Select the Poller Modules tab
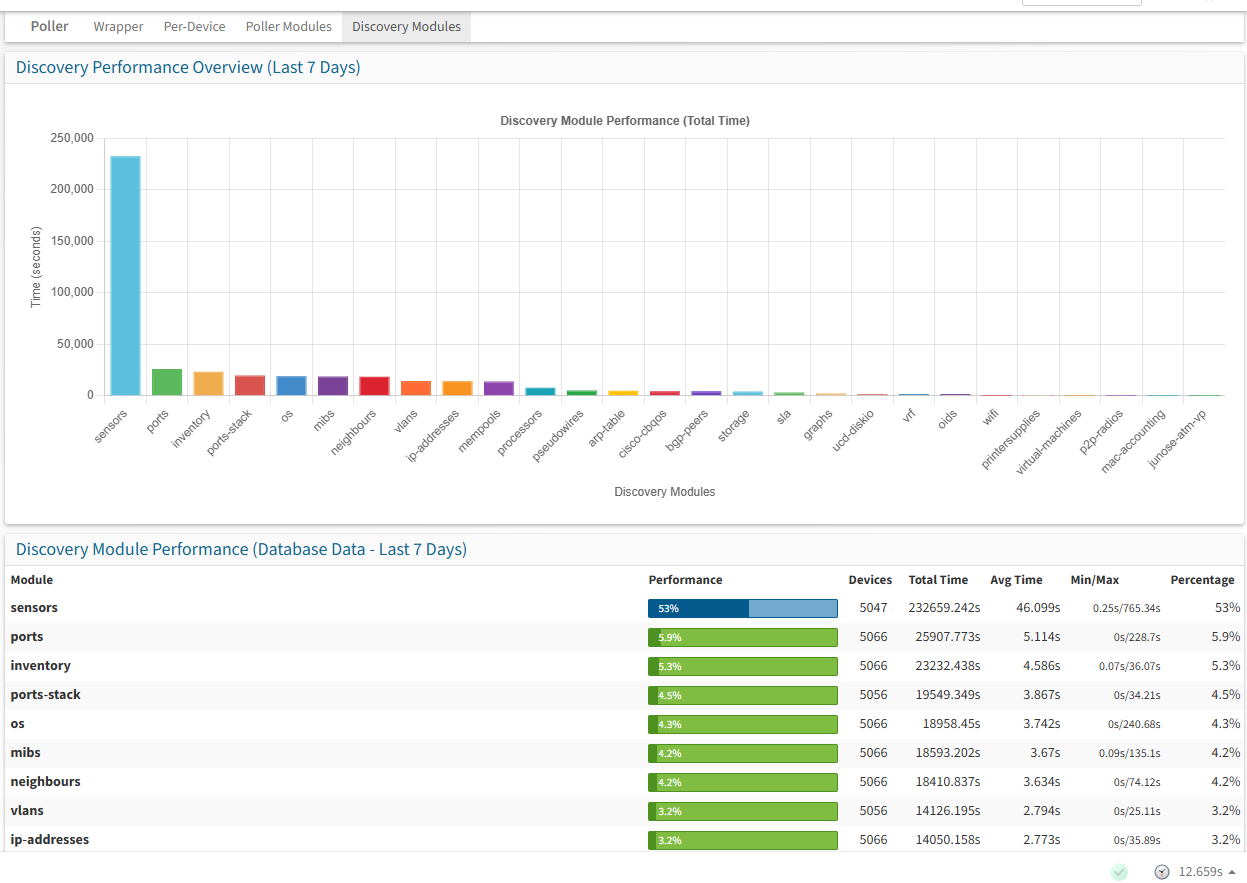The width and height of the screenshot is (1247, 883). pyautogui.click(x=288, y=27)
